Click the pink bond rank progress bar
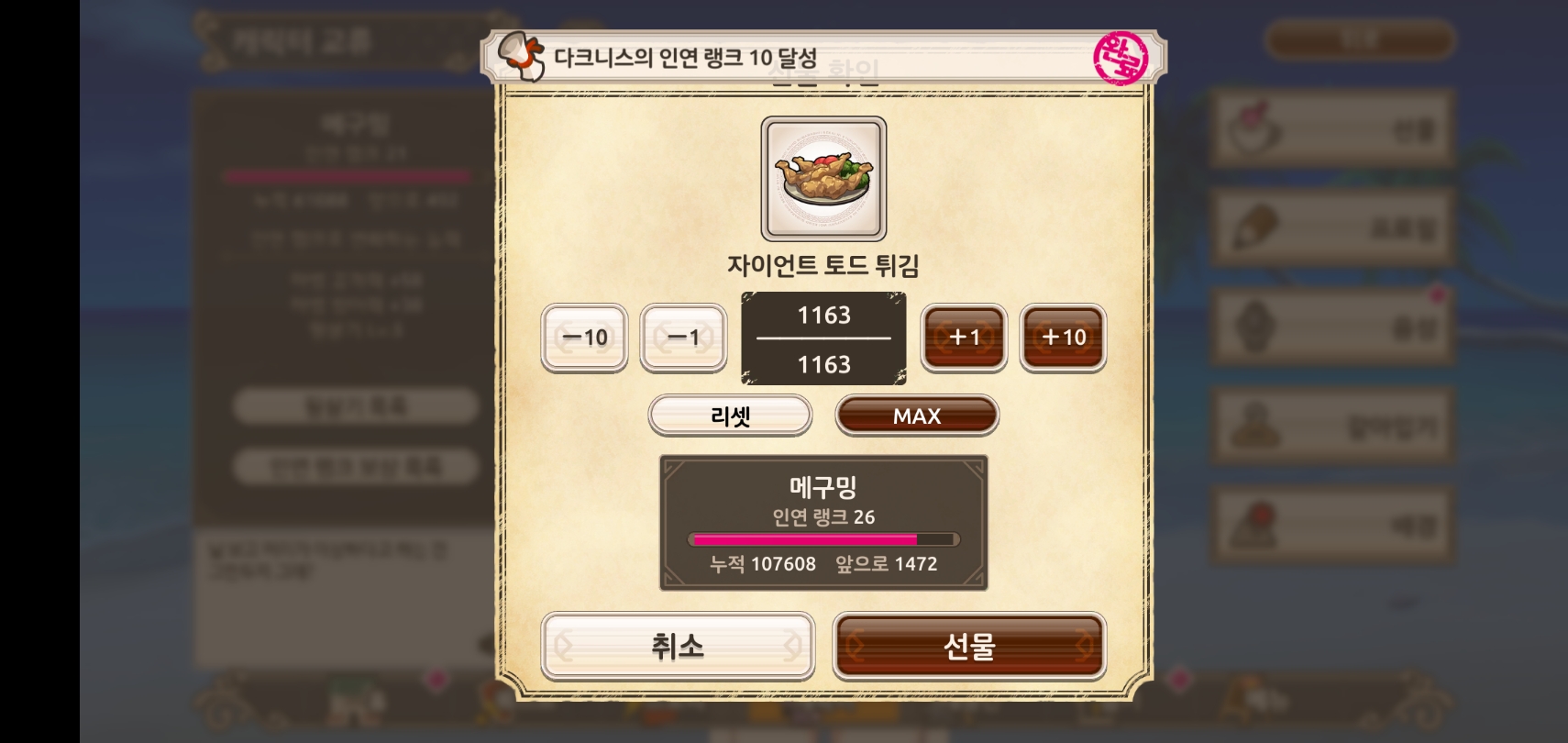The image size is (1568, 743). (x=823, y=539)
